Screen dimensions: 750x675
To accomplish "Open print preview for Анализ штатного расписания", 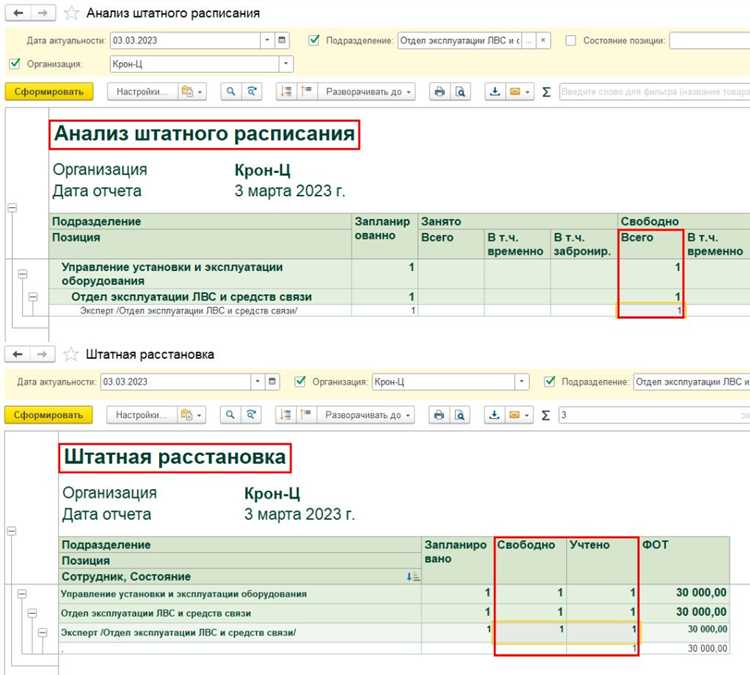I will coord(460,91).
